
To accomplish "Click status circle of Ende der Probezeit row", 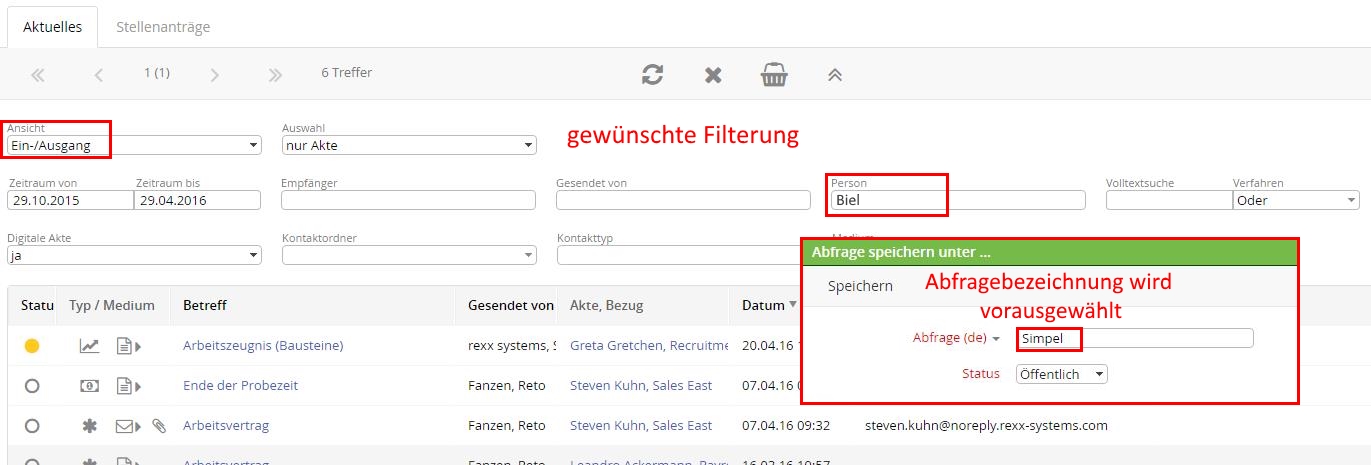I will tap(32, 386).
